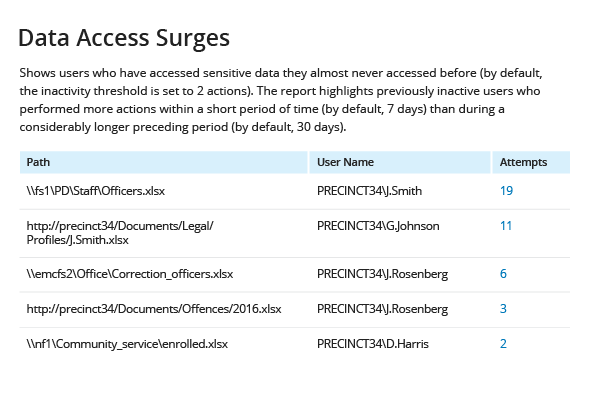The image size is (590, 395).
Task: Click the 6 attempts link
Action: click(x=503, y=273)
